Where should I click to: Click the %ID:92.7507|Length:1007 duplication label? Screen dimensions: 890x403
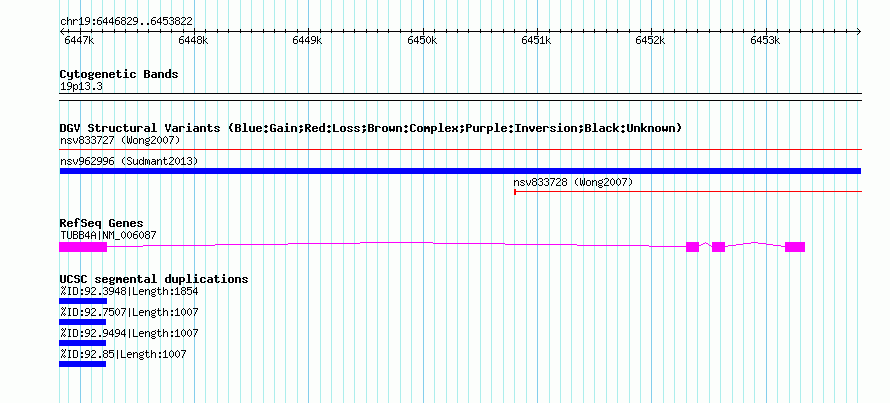tap(129, 312)
